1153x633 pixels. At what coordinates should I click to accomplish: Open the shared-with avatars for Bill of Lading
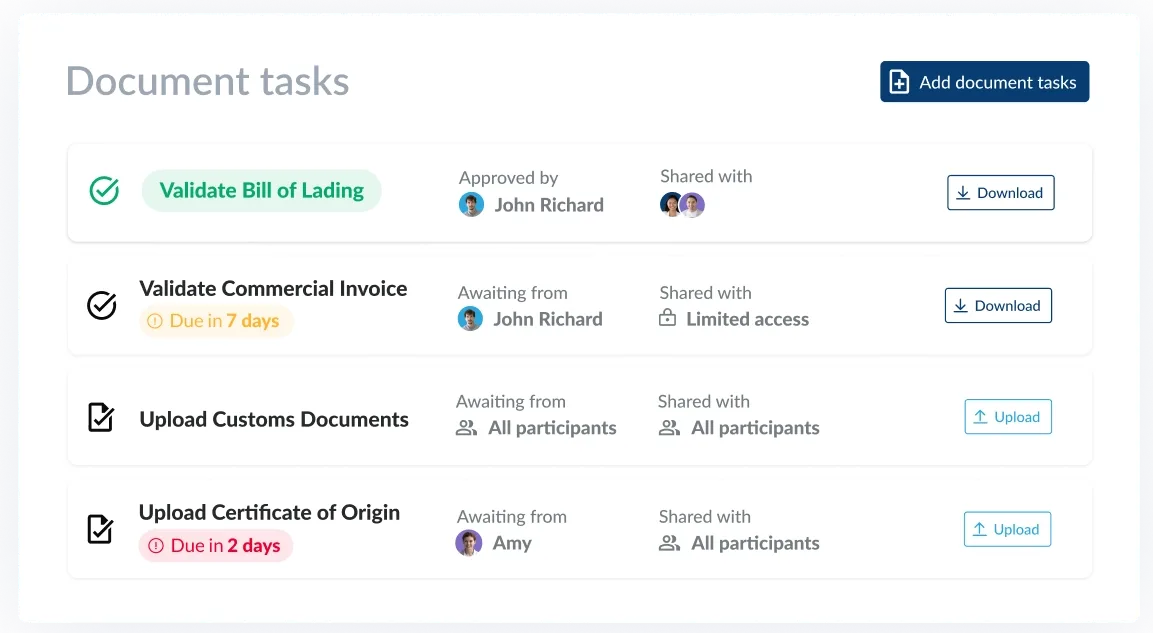click(682, 204)
